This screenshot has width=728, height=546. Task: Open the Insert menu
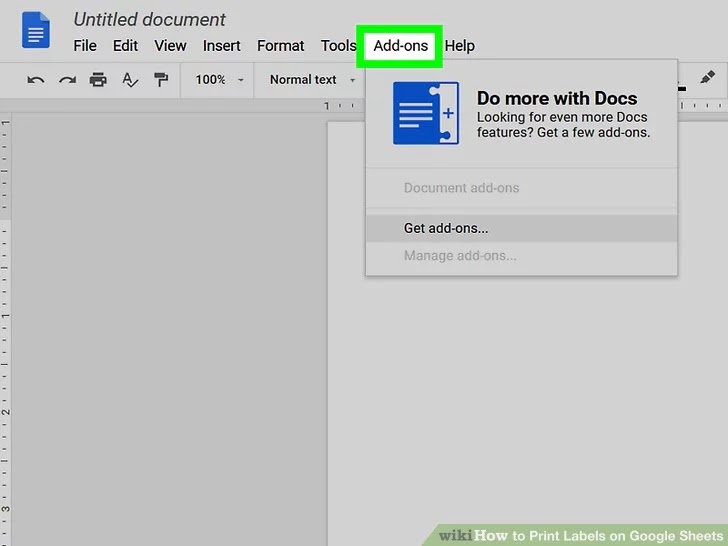[221, 46]
